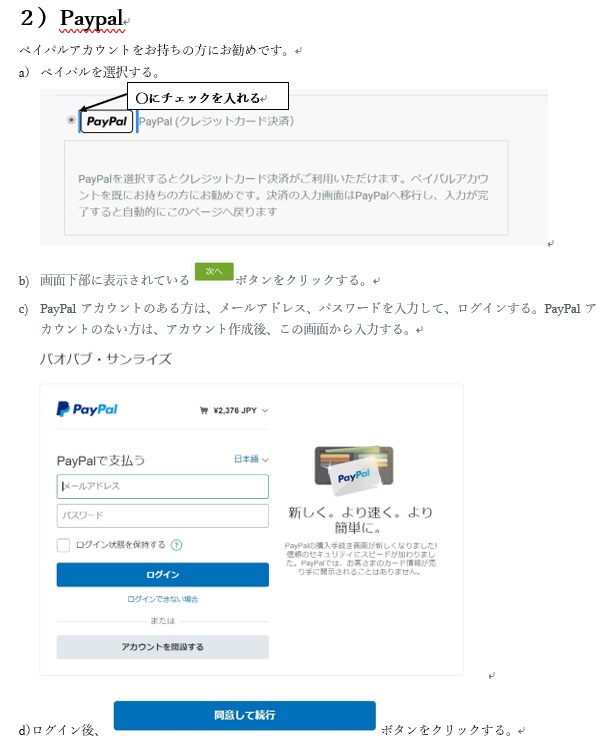Click the PayPal (クレジットカード決済) label text

pos(216,121)
